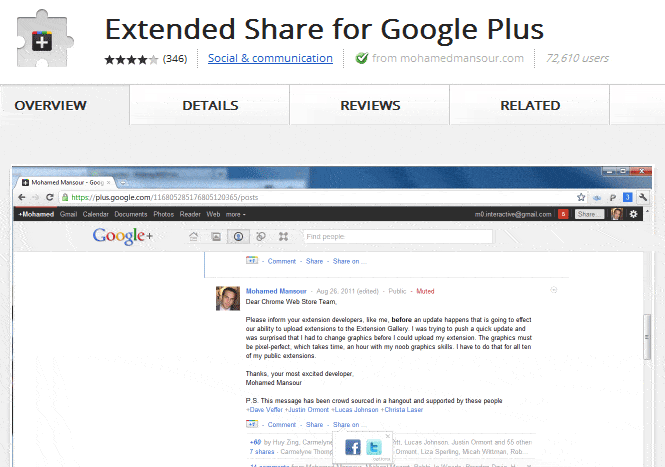This screenshot has height=467, width=665.
Task: Close the Mohamed Mansour browser tab
Action: point(109,182)
